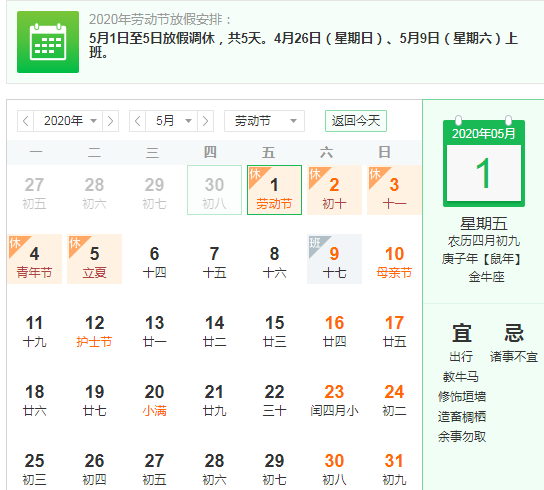
Task: Open the 5月 month dropdown
Action: pyautogui.click(x=172, y=121)
